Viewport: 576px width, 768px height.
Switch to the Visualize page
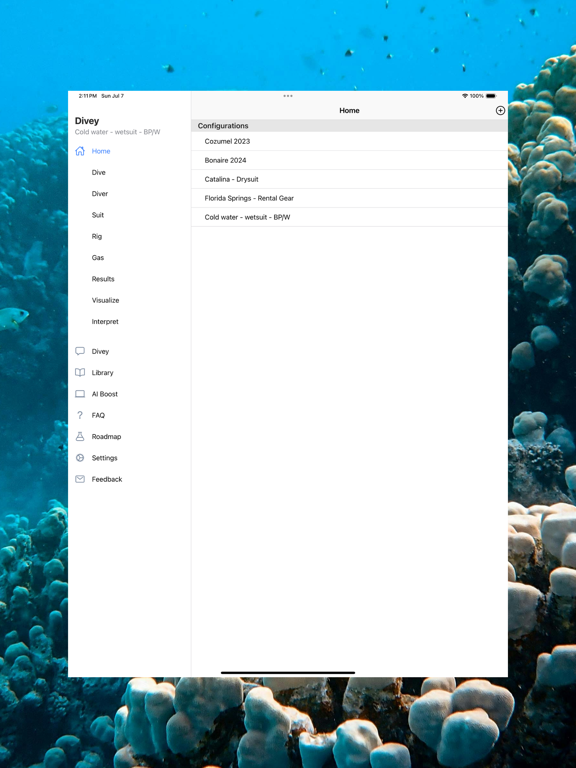[x=105, y=300]
